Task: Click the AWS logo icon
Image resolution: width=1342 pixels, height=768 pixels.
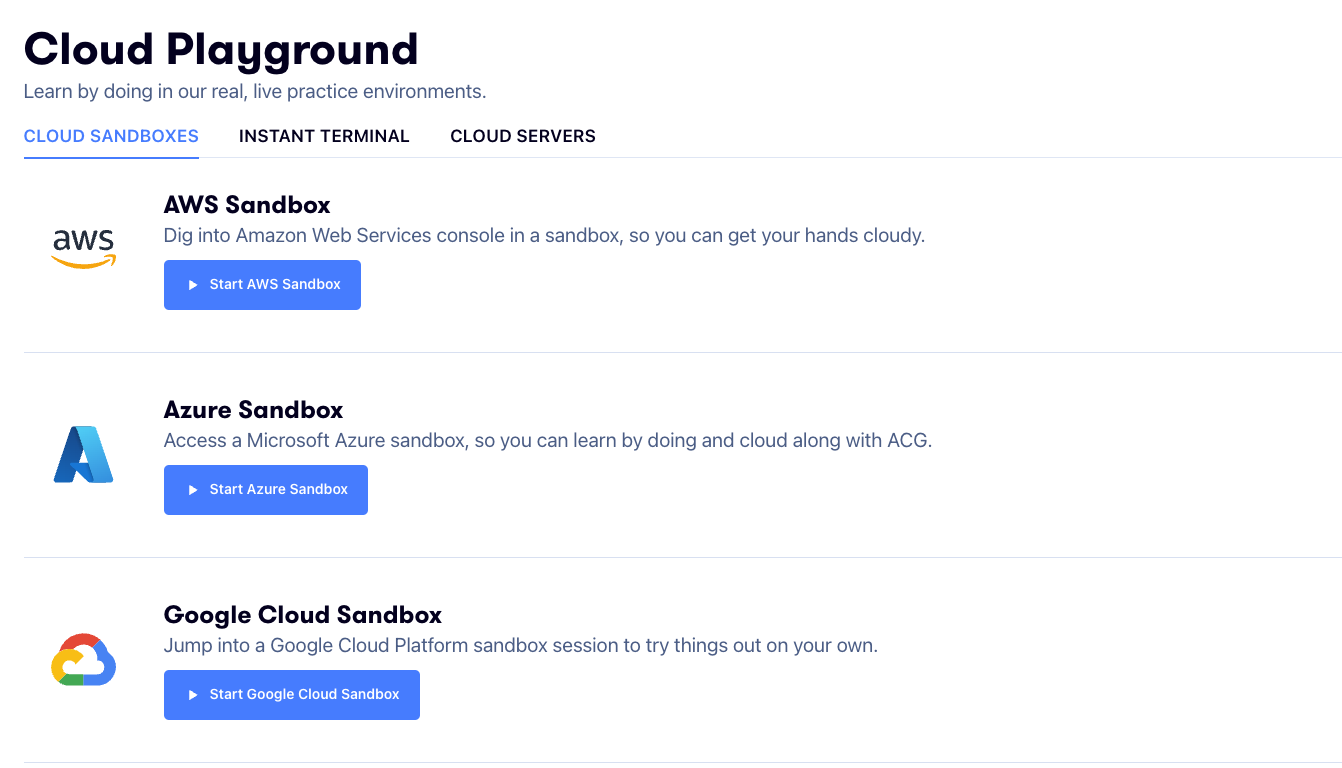Action: tap(84, 248)
